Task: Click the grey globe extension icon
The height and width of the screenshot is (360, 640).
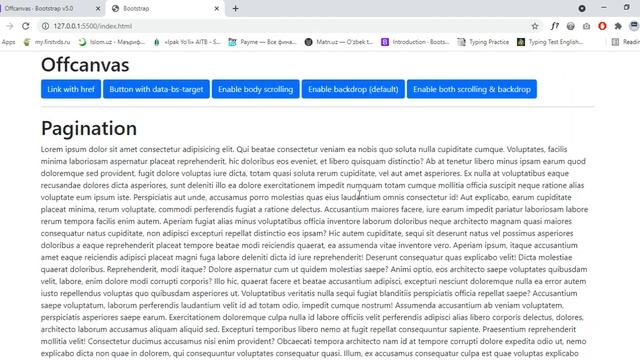Action: pyautogui.click(x=570, y=26)
